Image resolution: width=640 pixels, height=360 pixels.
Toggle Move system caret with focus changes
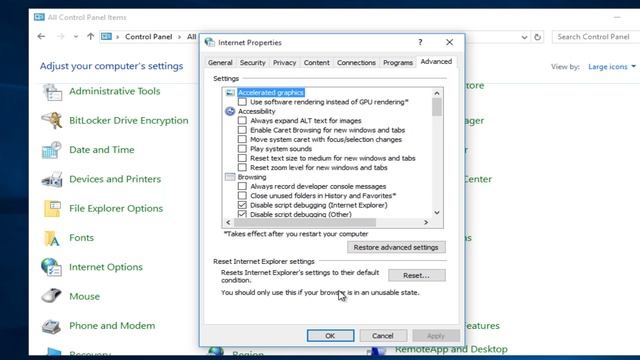pos(242,139)
